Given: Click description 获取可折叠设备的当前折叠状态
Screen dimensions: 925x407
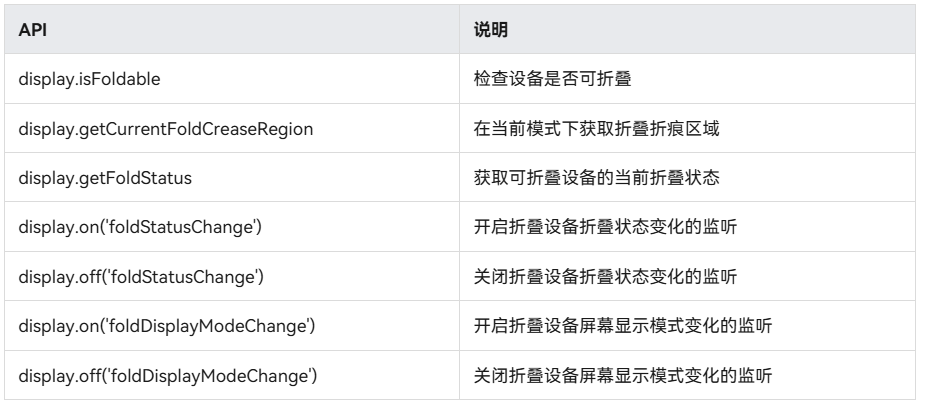Looking at the screenshot, I should tap(596, 178).
